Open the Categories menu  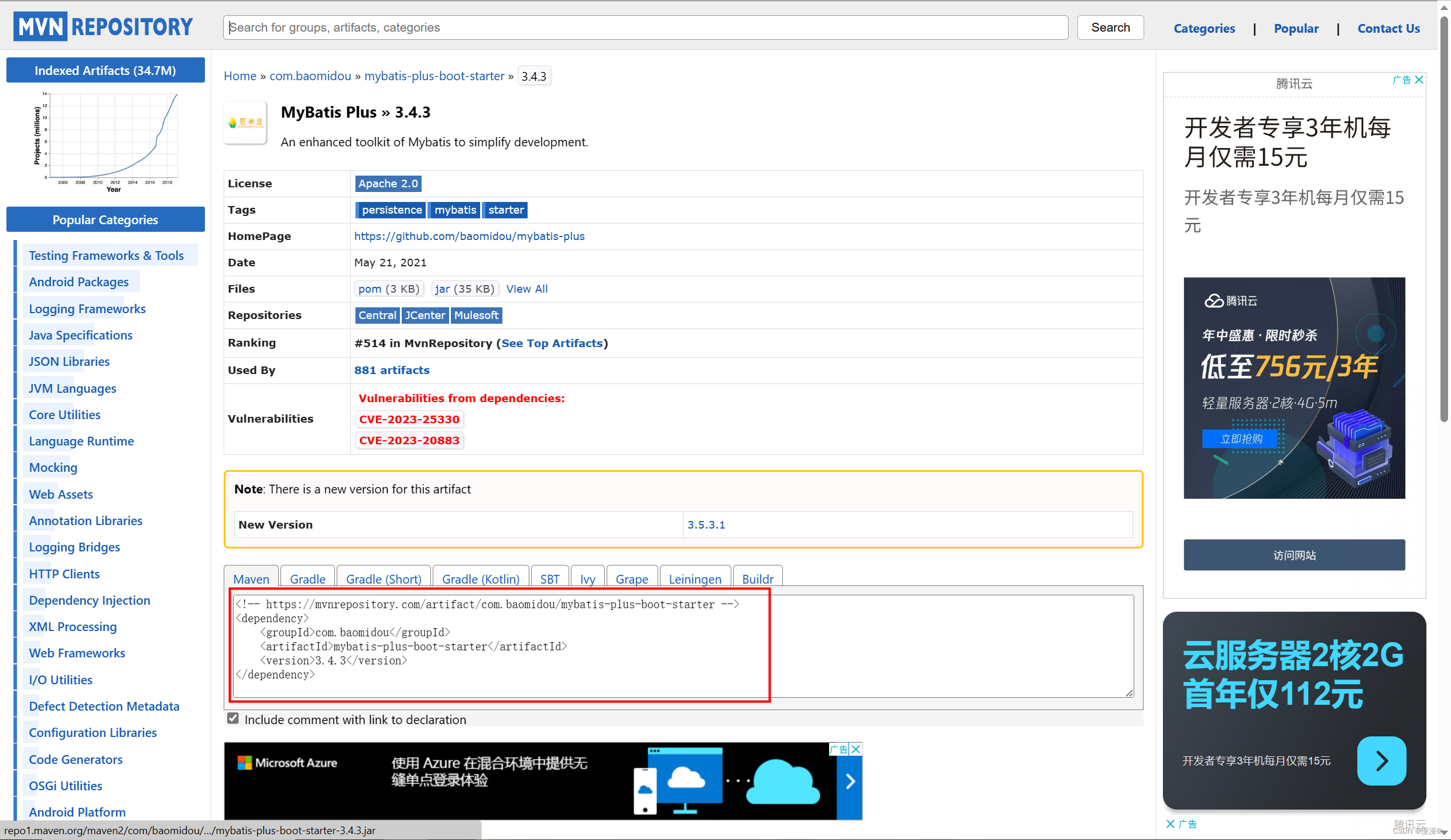pos(1204,28)
